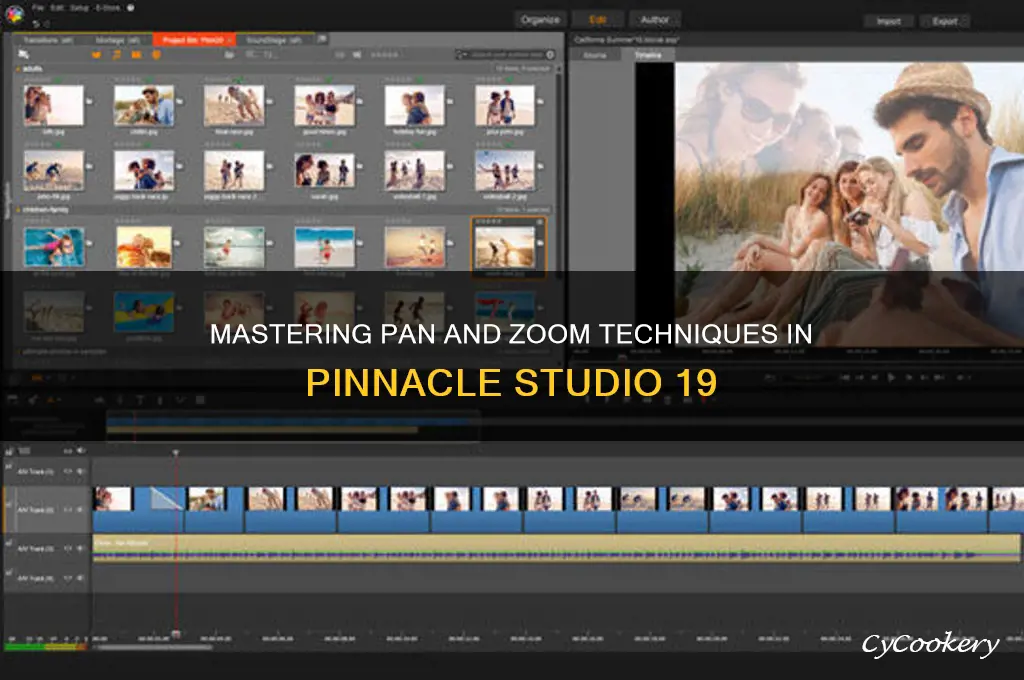The width and height of the screenshot is (1024, 680).
Task: Toggle lock on A/V Track (3)
Action: point(67,549)
